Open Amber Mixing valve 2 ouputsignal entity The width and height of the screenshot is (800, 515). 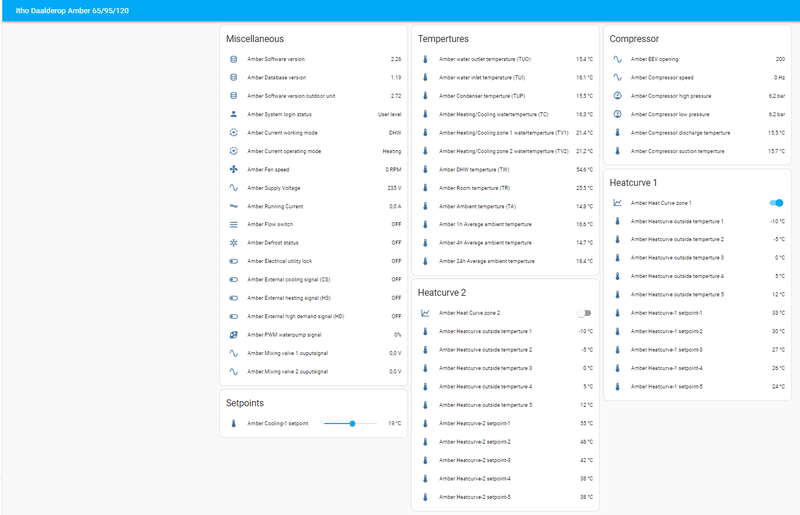(314, 372)
